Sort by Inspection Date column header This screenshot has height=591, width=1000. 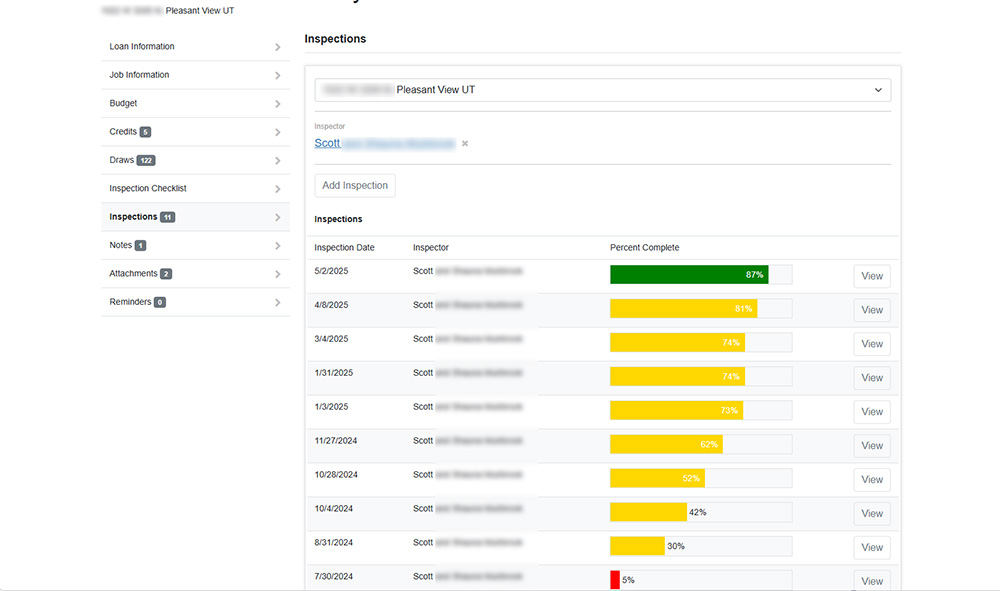tap(344, 248)
